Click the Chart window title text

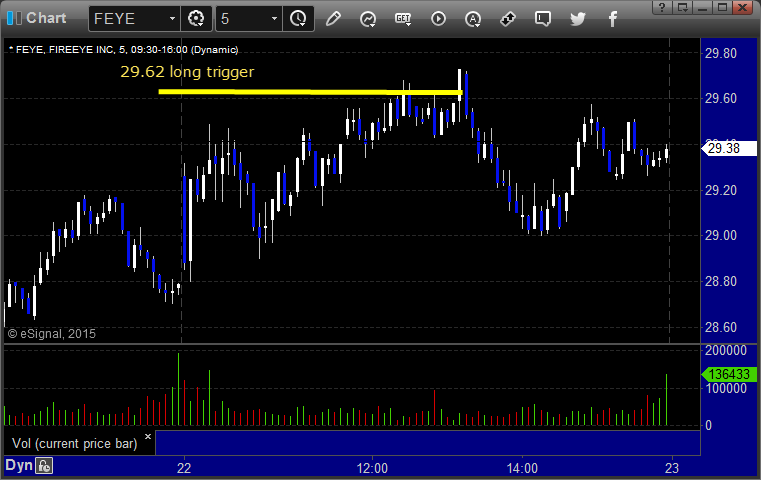click(x=46, y=18)
